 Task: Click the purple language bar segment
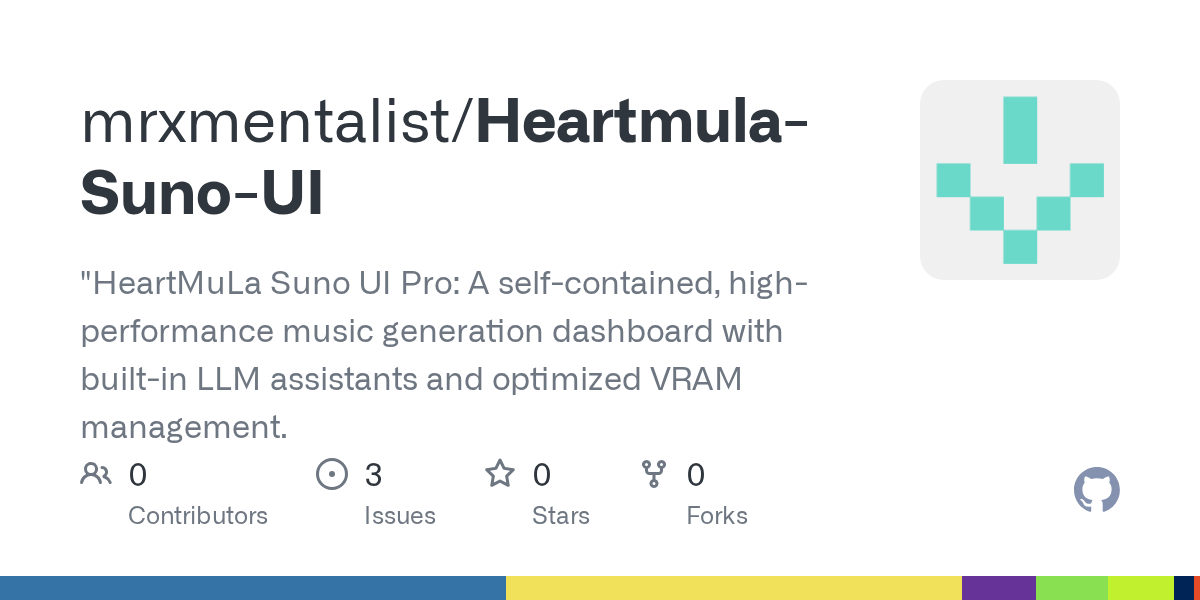tap(998, 588)
